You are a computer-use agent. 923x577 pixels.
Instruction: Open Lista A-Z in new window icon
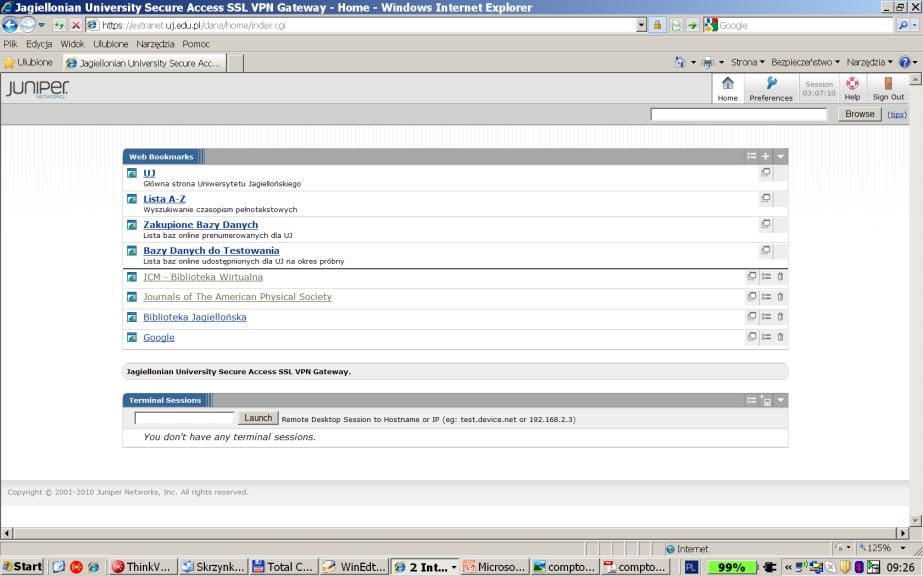765,198
